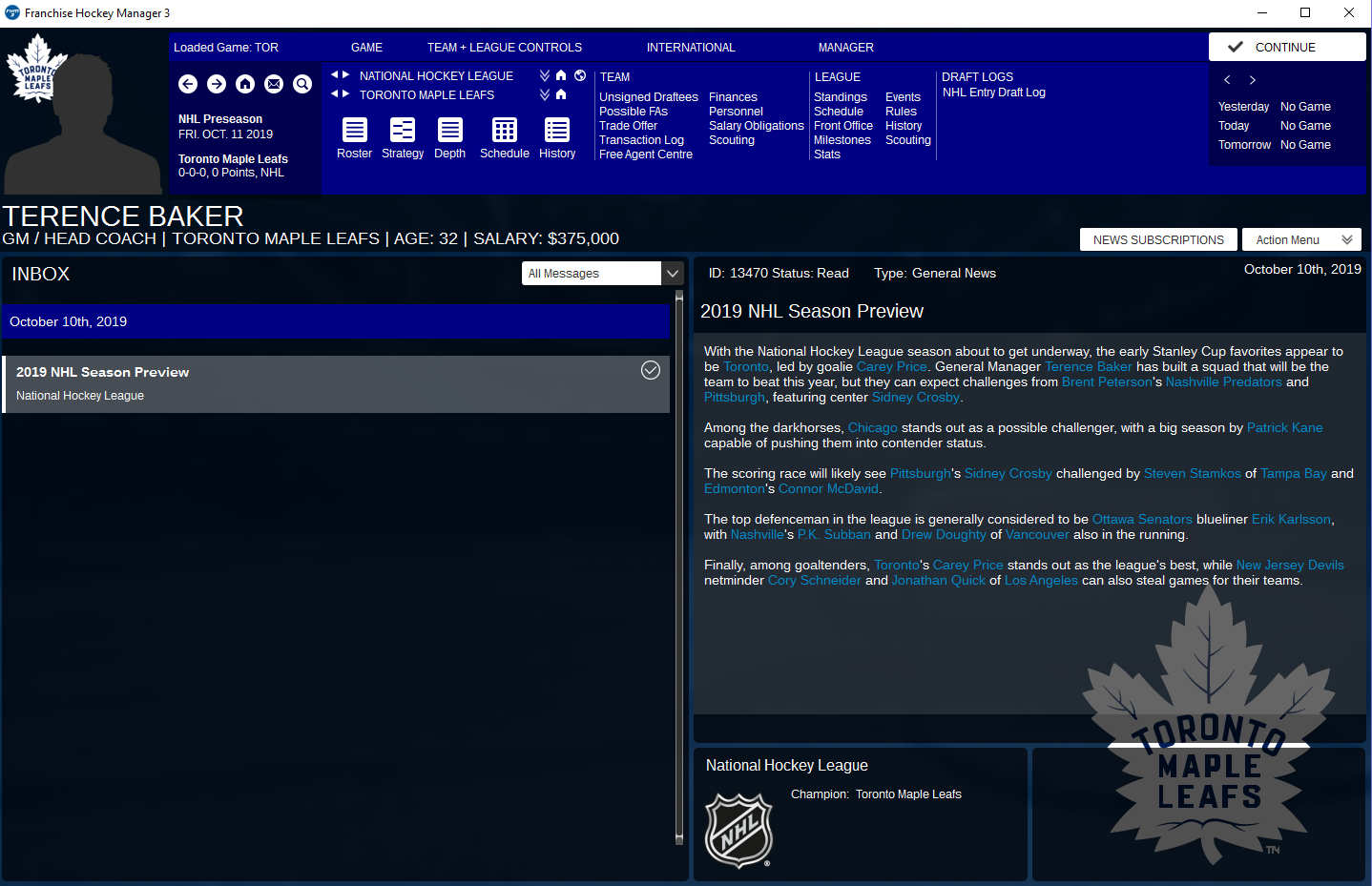Open Trade Offer screen
This screenshot has width=1372, height=886.
click(628, 126)
